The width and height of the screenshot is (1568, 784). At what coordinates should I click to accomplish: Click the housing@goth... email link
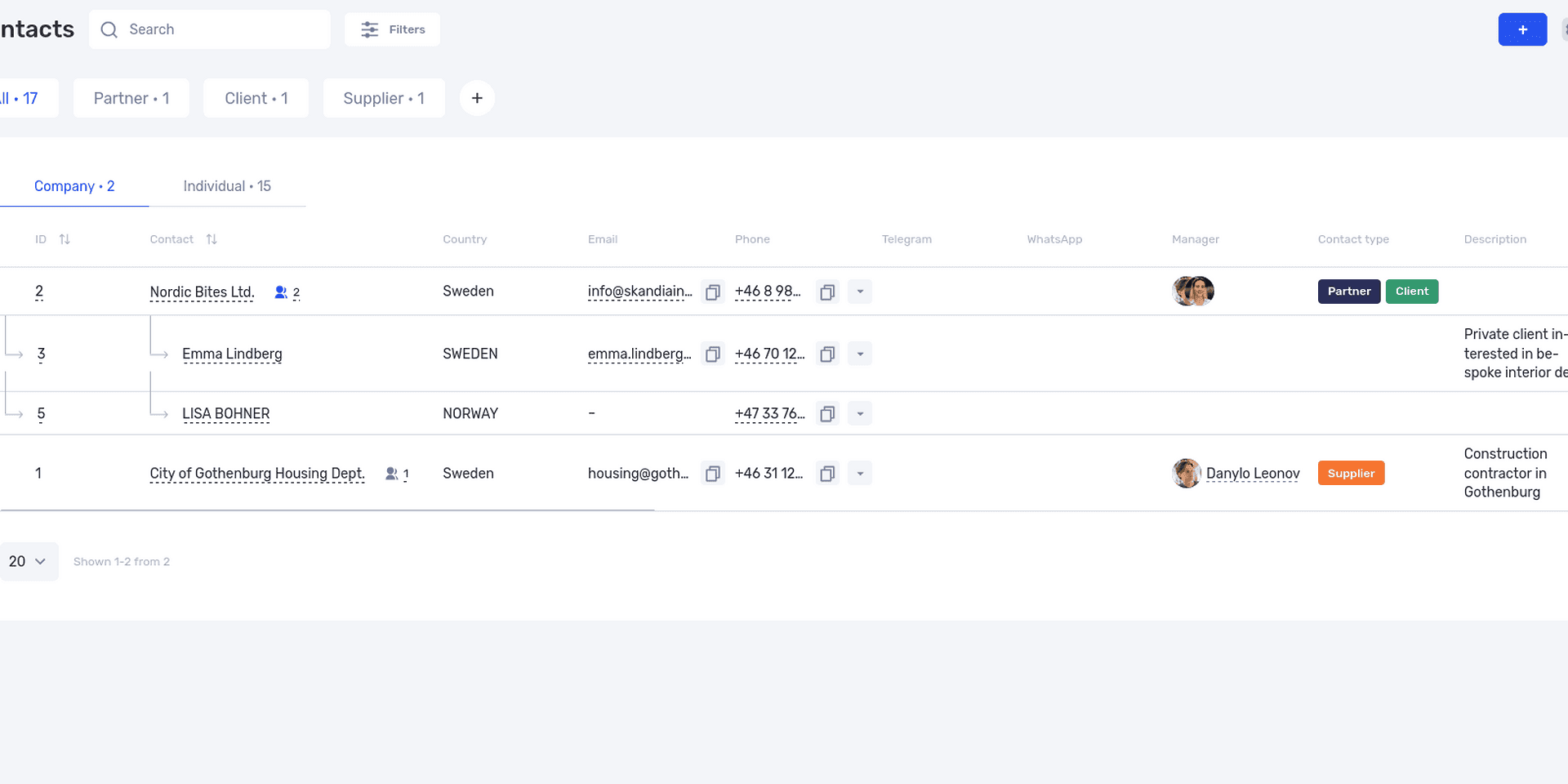pos(639,473)
